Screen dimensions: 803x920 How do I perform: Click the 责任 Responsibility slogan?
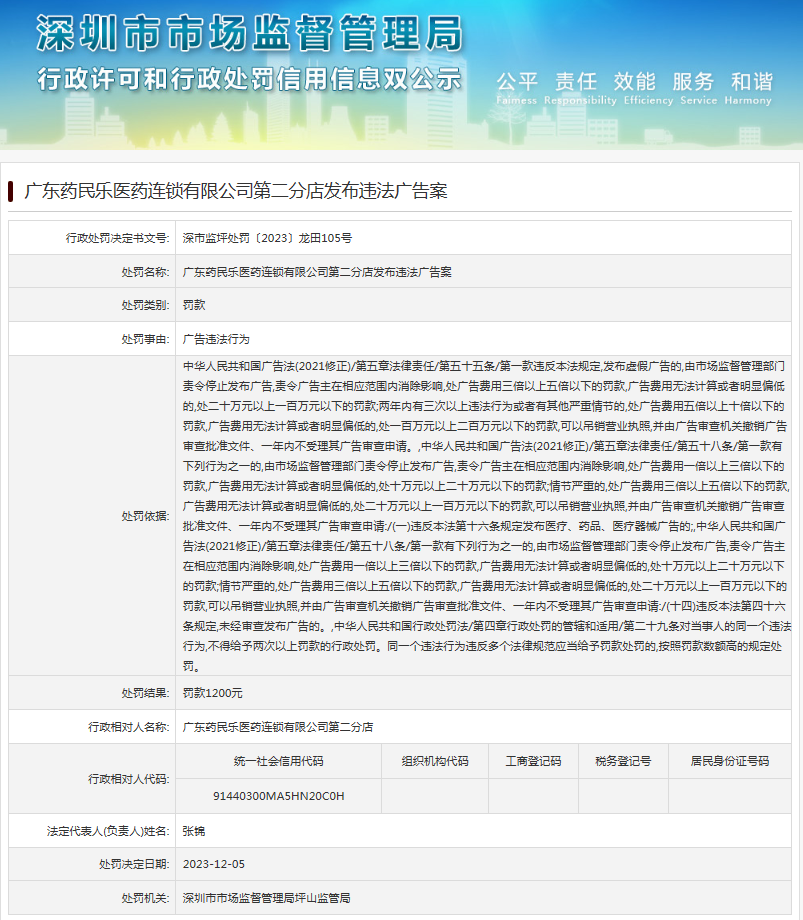[580, 88]
